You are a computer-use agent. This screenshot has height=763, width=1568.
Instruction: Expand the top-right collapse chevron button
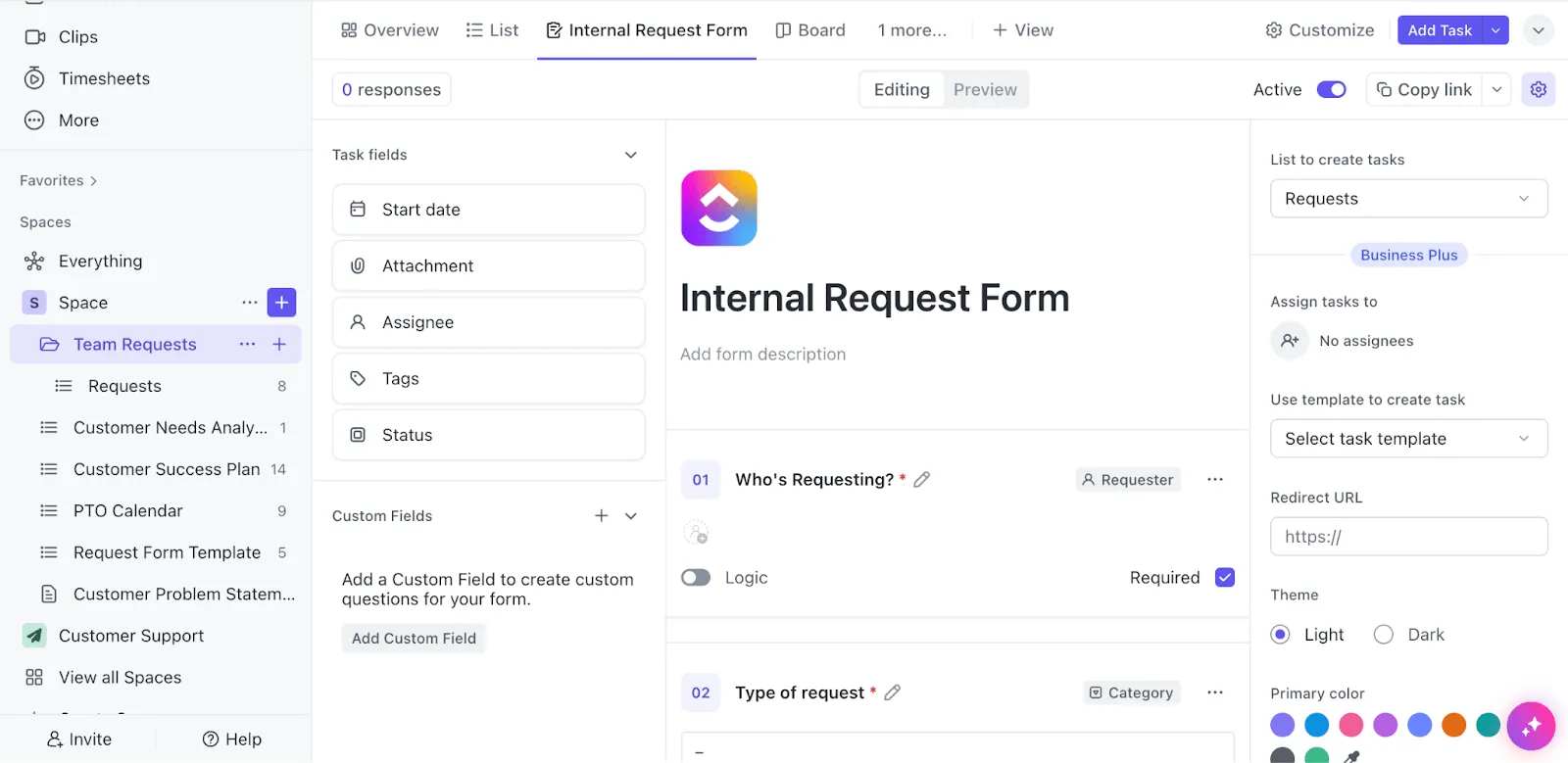click(x=1539, y=30)
